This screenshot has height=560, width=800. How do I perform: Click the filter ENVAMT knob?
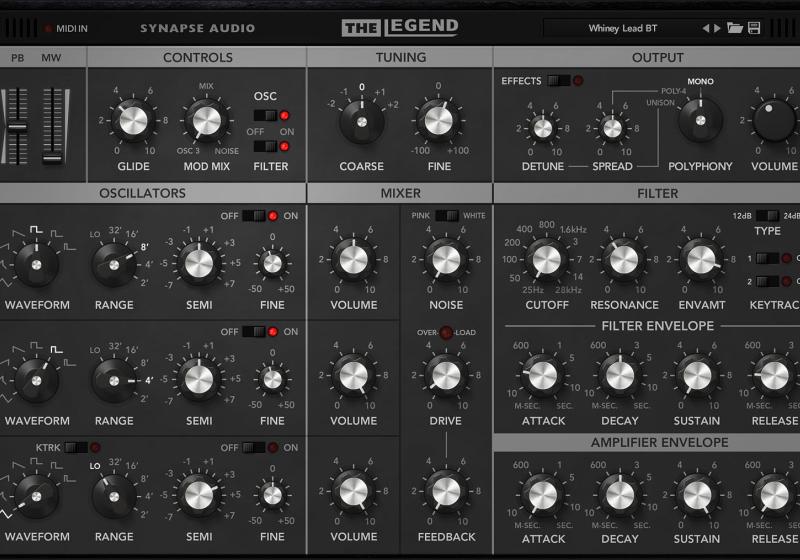pos(701,259)
